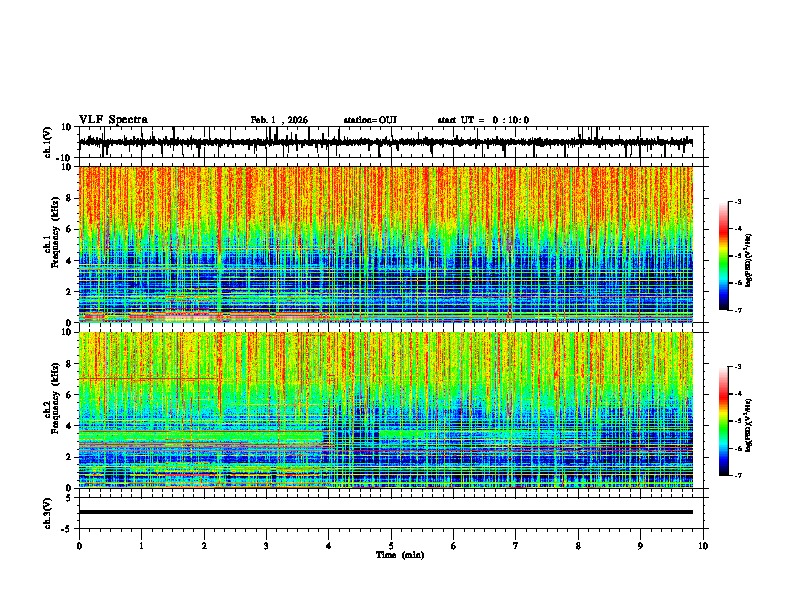Click the ch.1(V) waveform strip at top

pos(386,142)
